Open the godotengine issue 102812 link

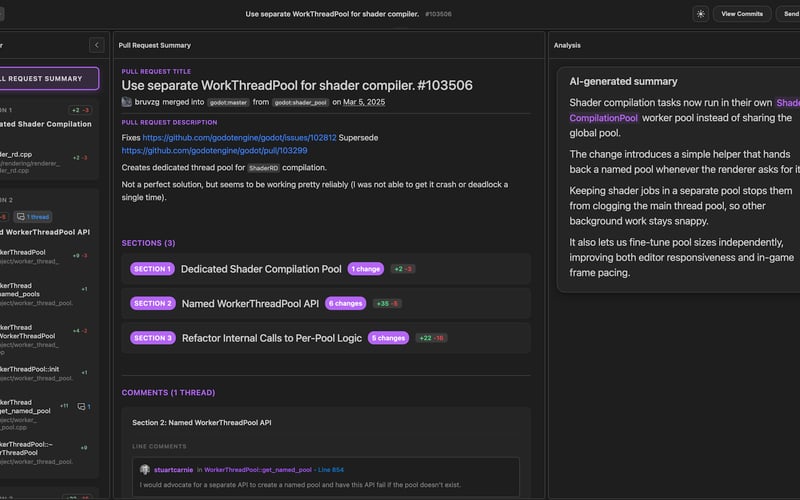point(239,138)
